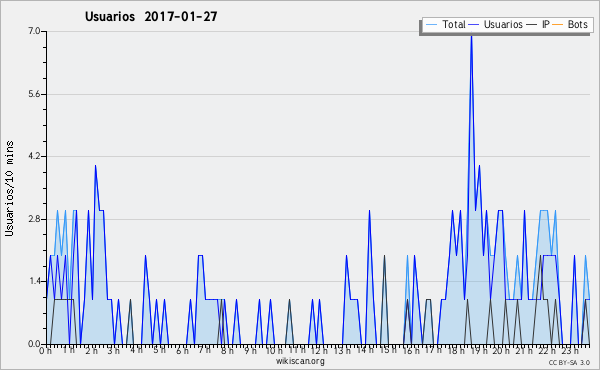
Task: Click the 5.6 y-axis label
Action: click(x=34, y=94)
